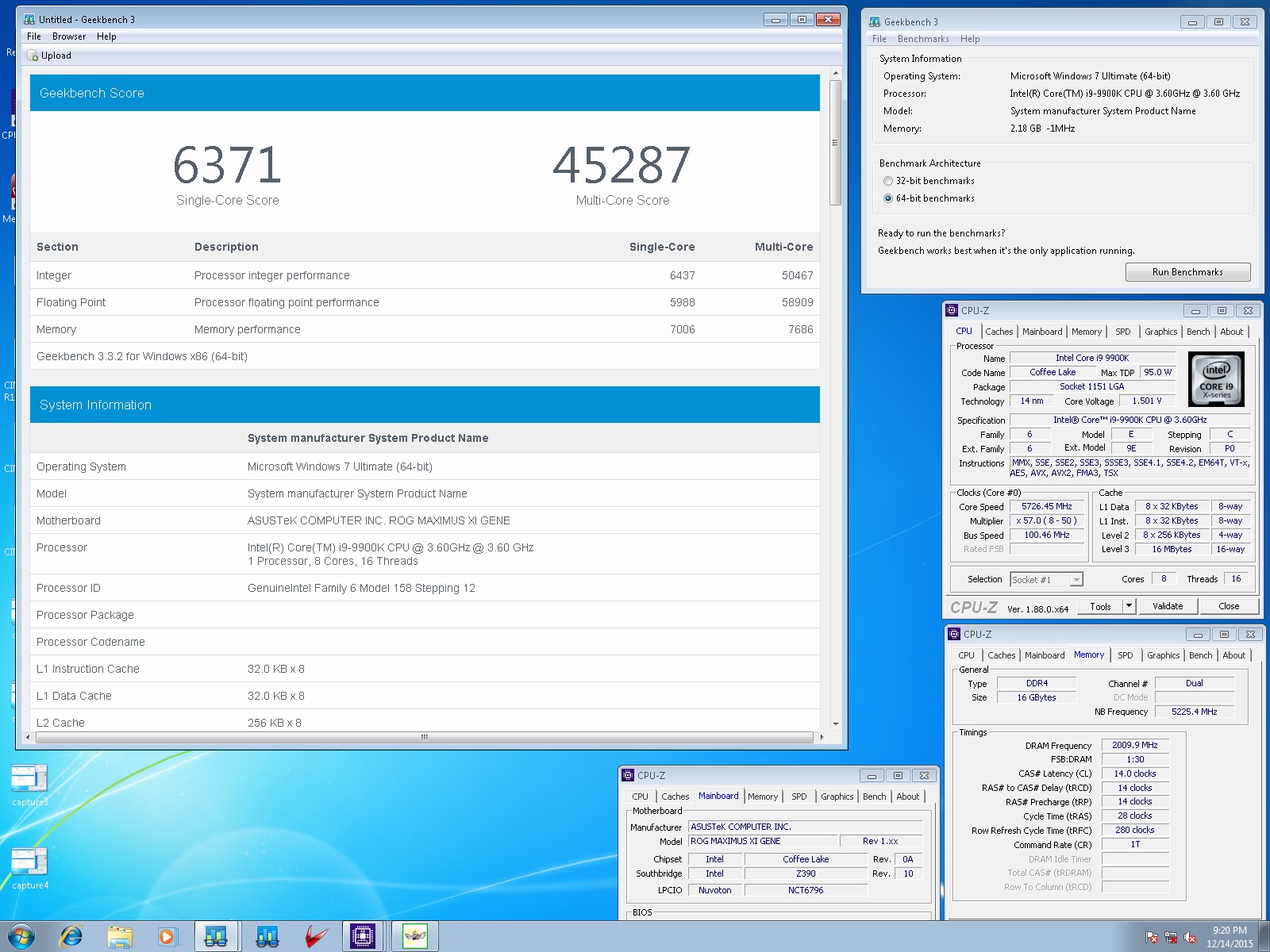1270x952 pixels.
Task: Click the CPU-Z processor window title icon
Action: pyautogui.click(x=952, y=310)
